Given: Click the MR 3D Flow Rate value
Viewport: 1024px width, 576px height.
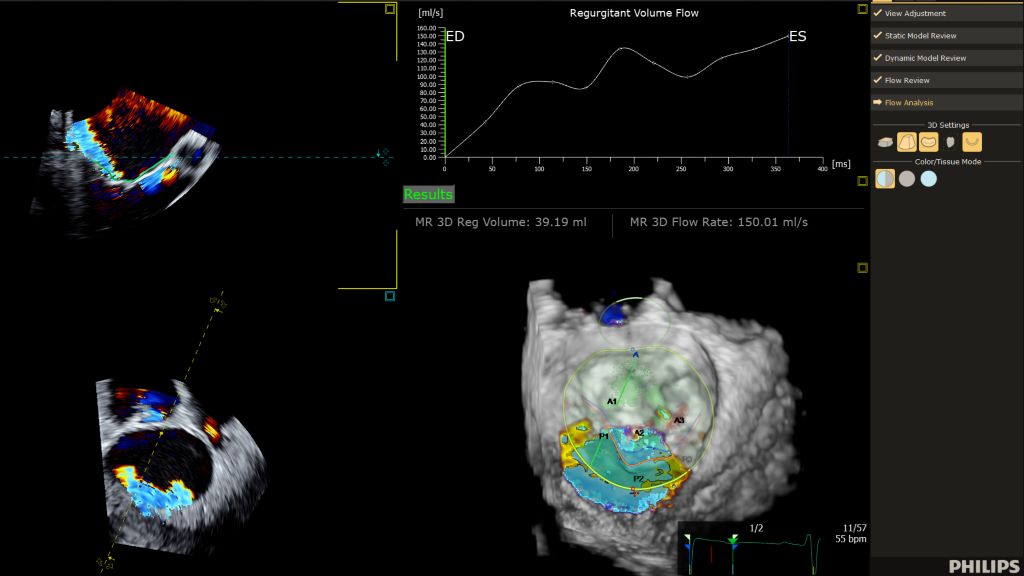Looking at the screenshot, I should click(718, 222).
